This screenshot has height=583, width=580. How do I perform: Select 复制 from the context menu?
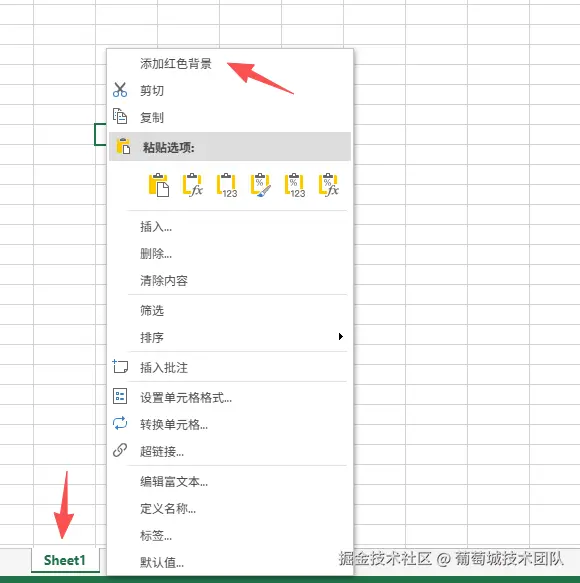pos(230,117)
